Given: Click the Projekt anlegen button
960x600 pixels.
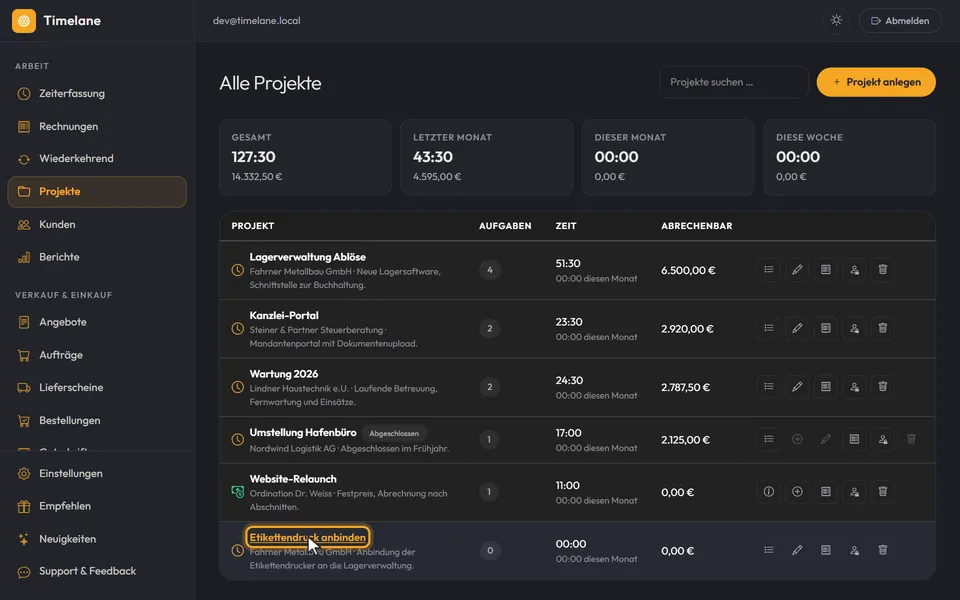Looking at the screenshot, I should (876, 82).
